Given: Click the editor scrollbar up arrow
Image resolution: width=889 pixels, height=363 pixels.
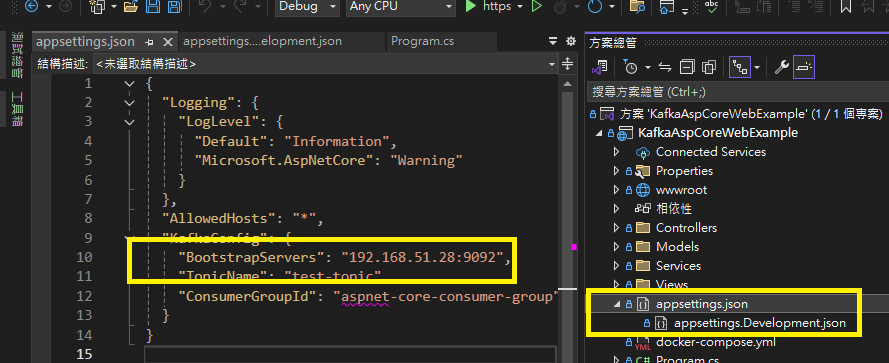Looking at the screenshot, I should 568,84.
